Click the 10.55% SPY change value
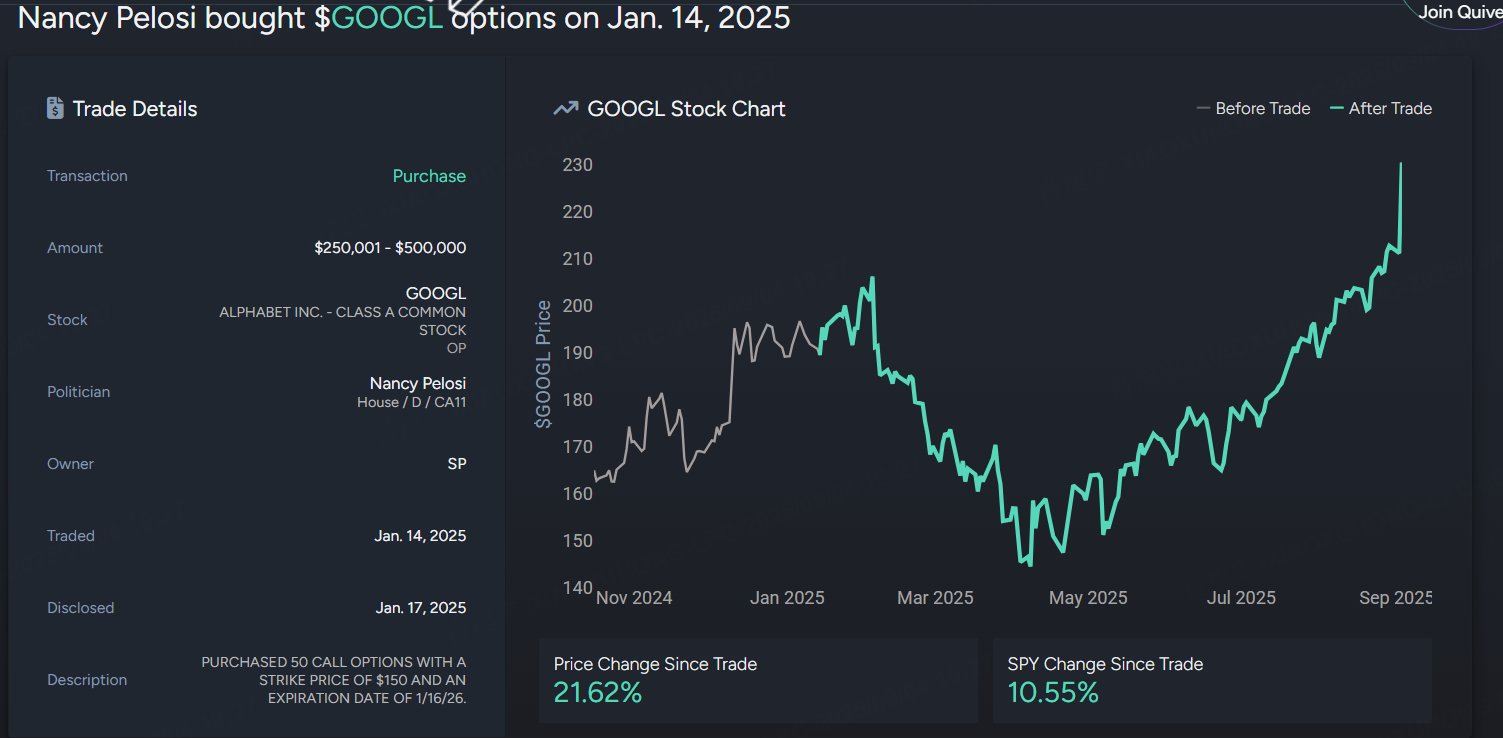Screen dimensions: 1503x738 [x=1053, y=692]
